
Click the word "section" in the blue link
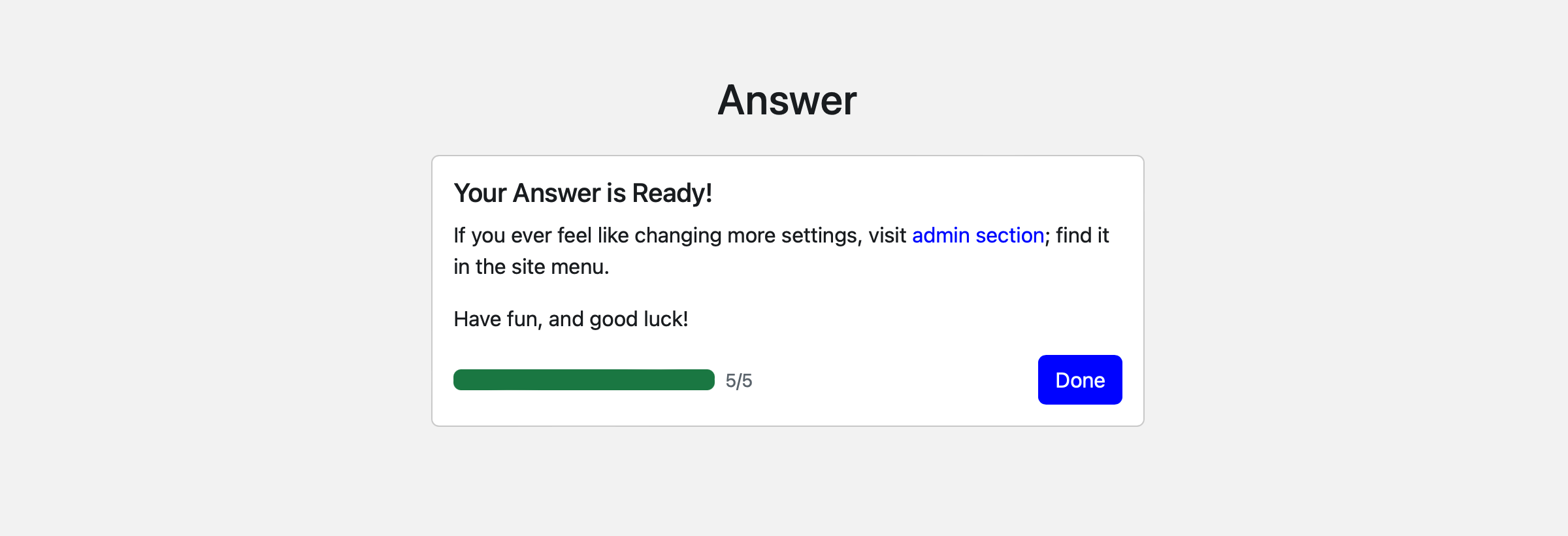coord(1009,235)
